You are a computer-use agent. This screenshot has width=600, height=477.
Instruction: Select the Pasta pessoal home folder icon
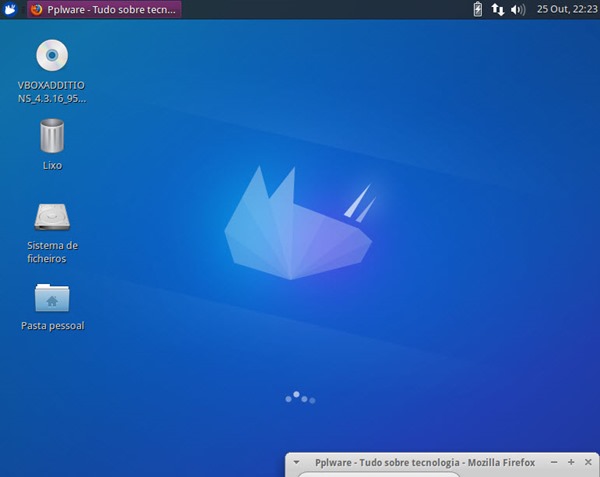[x=52, y=298]
